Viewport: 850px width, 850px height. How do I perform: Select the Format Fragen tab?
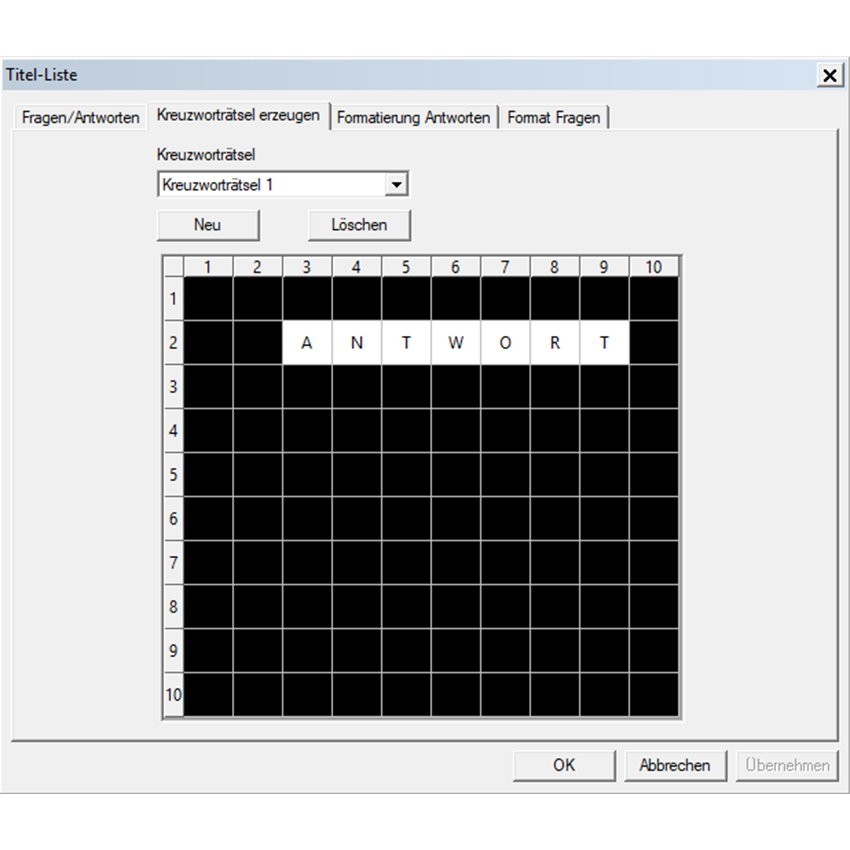(554, 118)
